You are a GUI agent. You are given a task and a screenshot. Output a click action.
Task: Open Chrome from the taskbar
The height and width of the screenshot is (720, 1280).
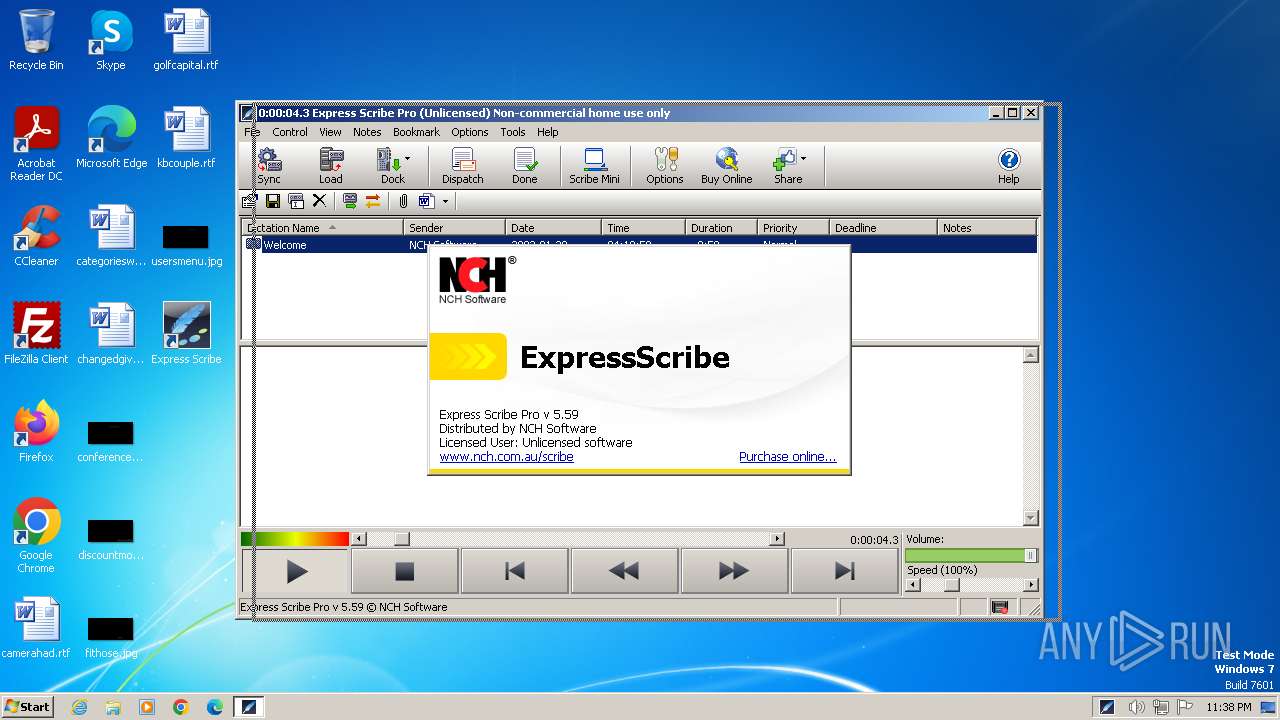[x=180, y=707]
